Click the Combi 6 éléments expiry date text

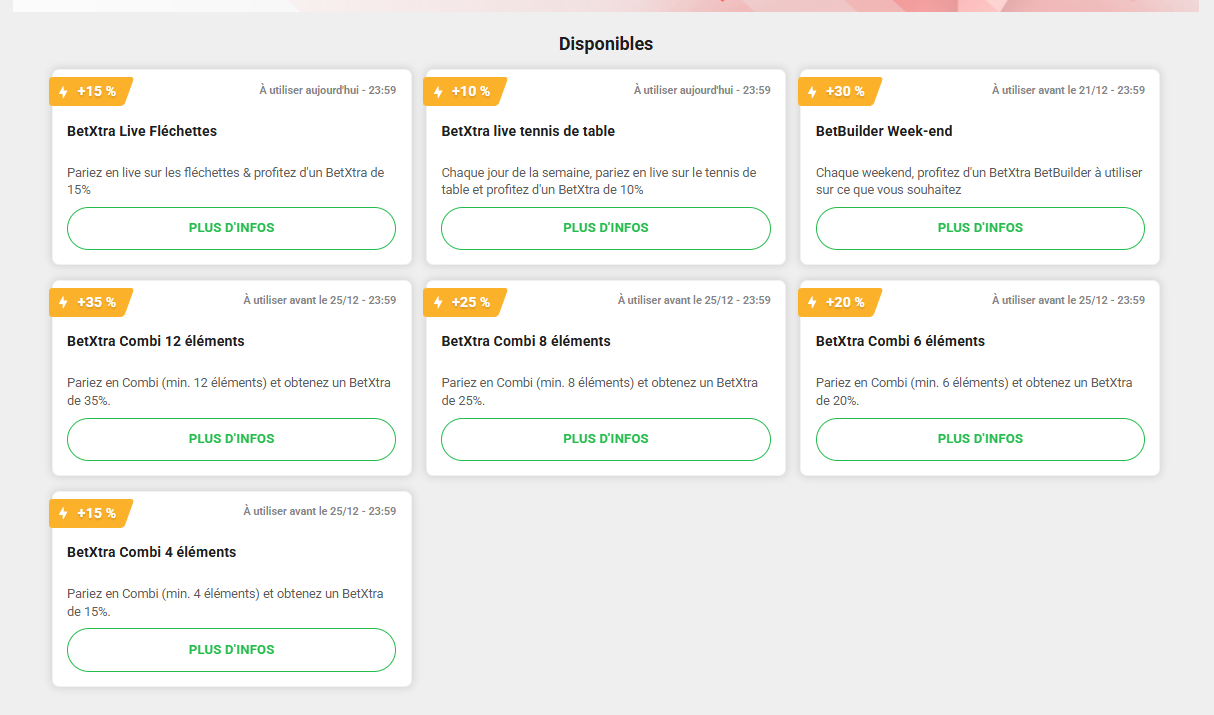[x=1068, y=300]
